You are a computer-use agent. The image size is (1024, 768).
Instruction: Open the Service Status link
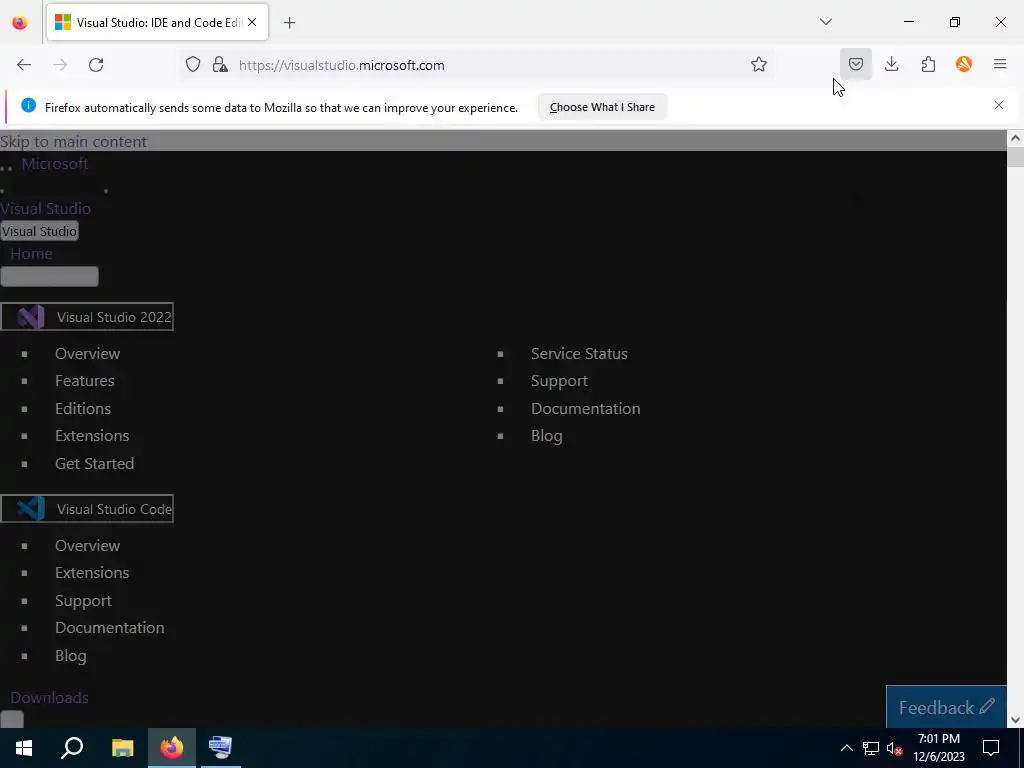pyautogui.click(x=579, y=353)
